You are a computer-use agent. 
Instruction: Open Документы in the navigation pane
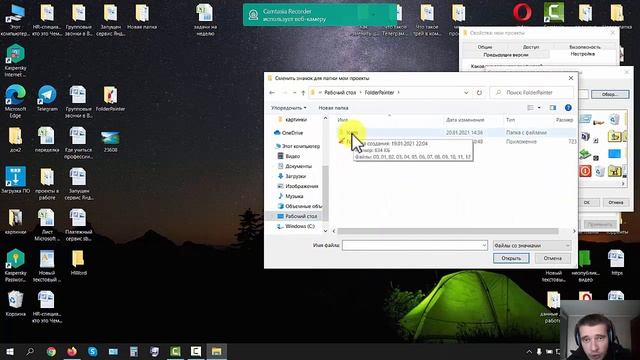298,166
